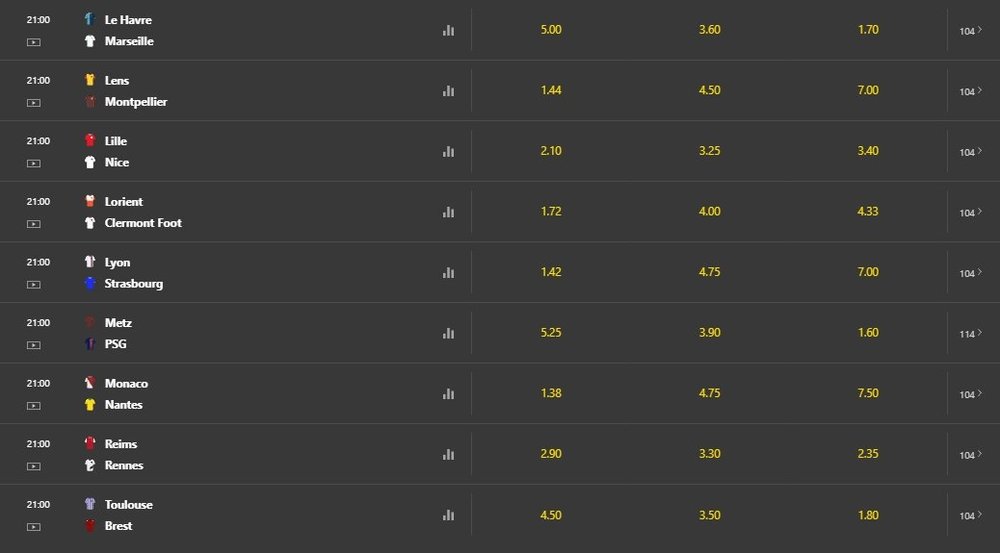This screenshot has width=1000, height=553.
Task: Open statistics icon for Lens vs Montpellier
Action: (x=448, y=91)
